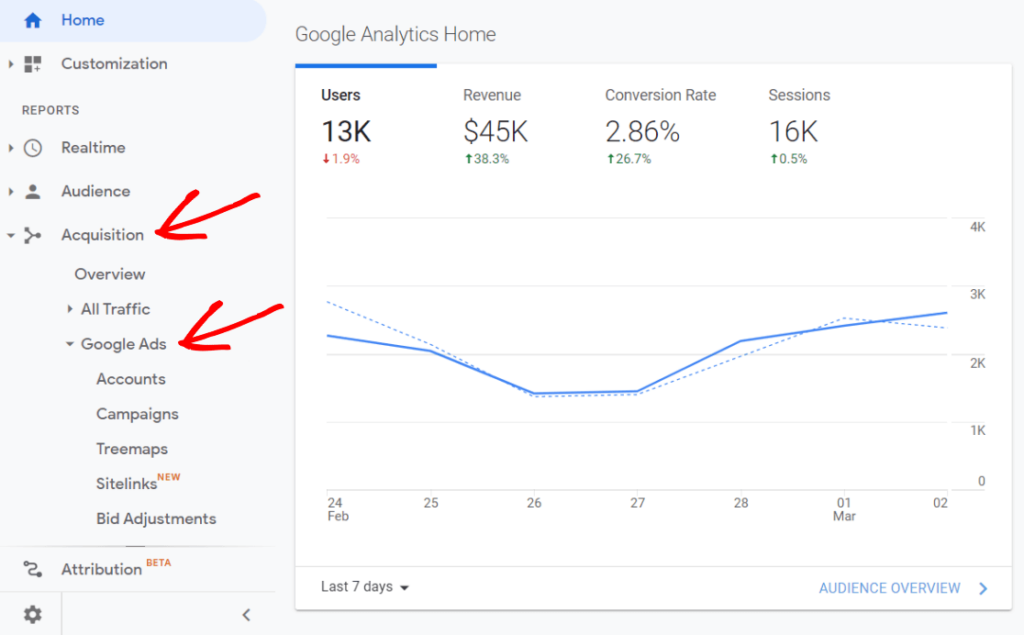Viewport: 1024px width, 635px height.
Task: Open the Attribution BETA icon
Action: [31, 568]
